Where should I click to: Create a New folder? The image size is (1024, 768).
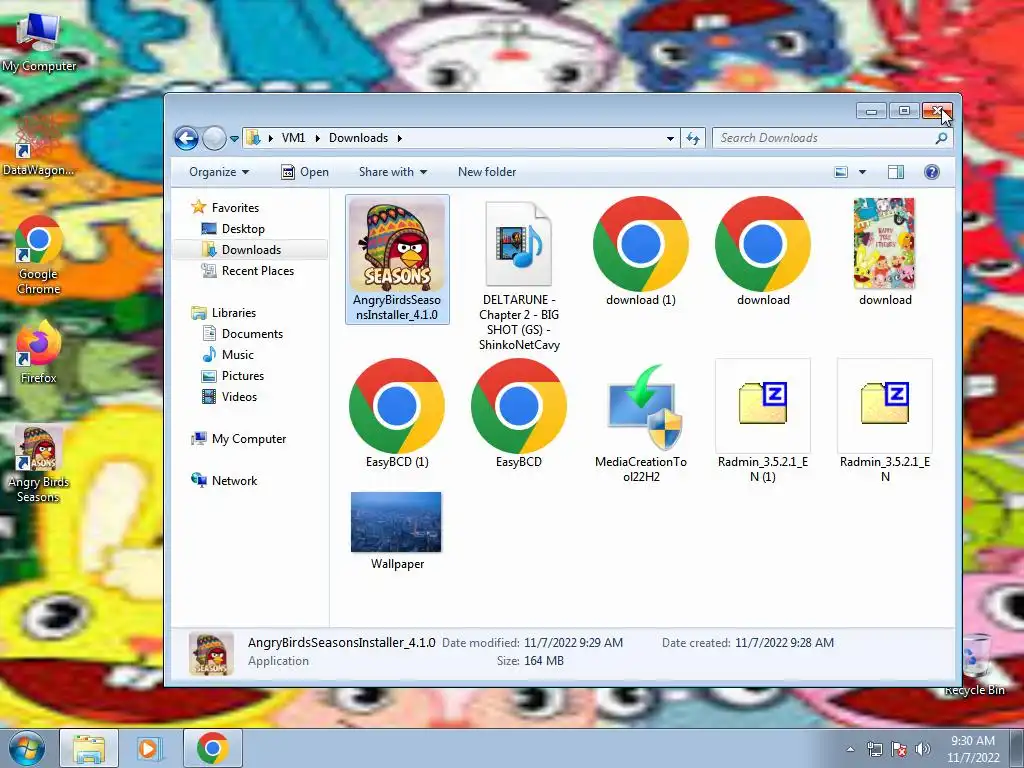pos(487,172)
